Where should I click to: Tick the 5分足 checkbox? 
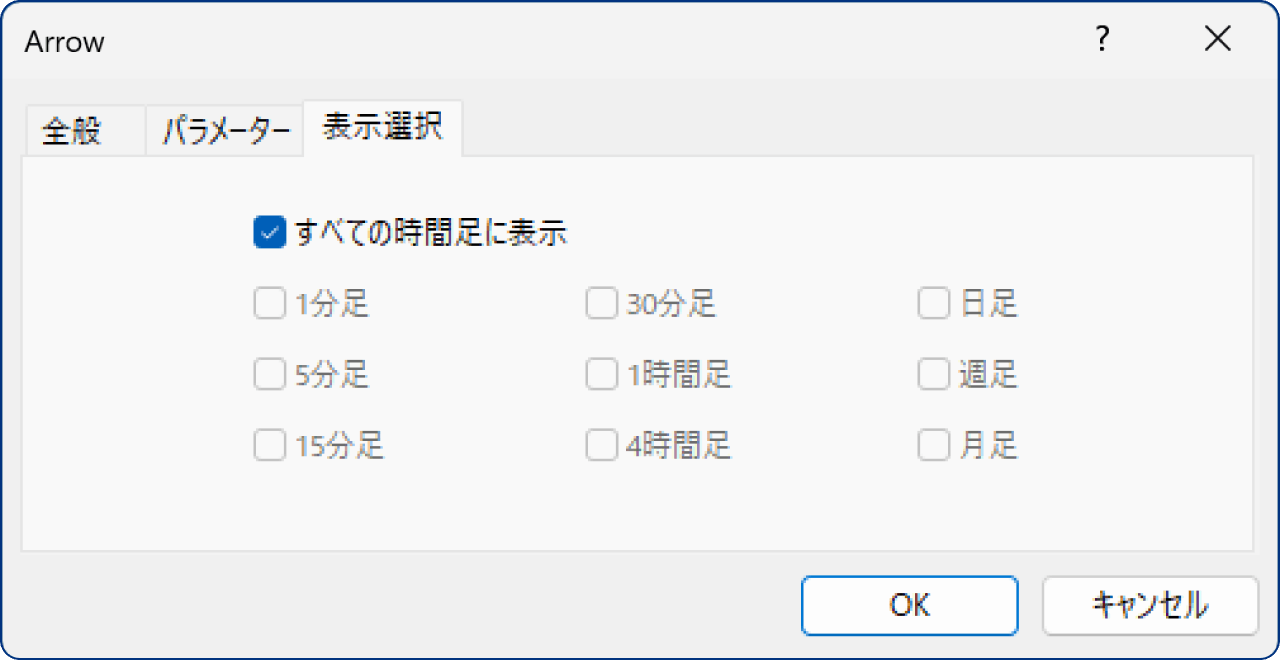pos(270,375)
